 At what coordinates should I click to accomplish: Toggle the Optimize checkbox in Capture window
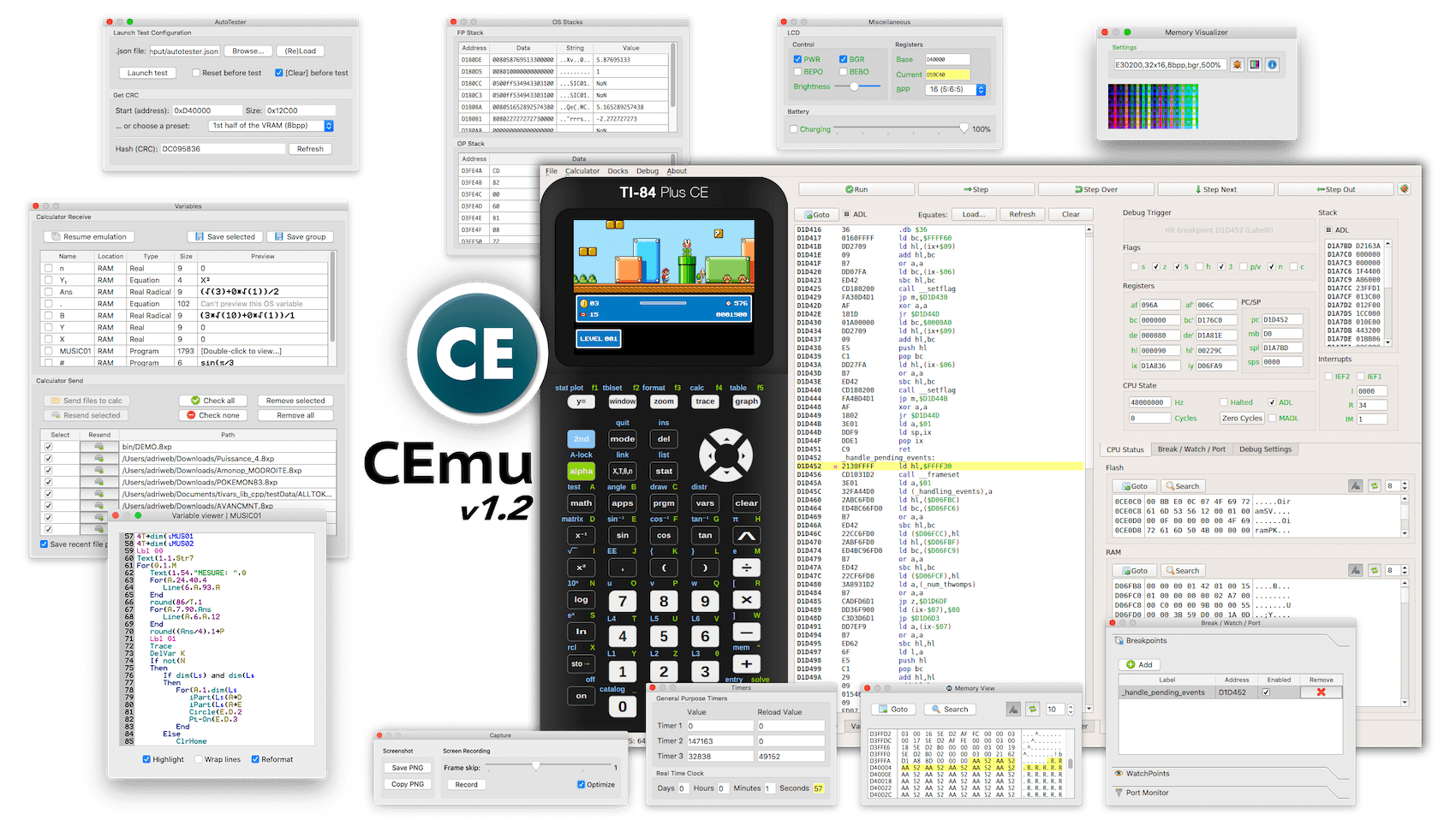tap(582, 784)
